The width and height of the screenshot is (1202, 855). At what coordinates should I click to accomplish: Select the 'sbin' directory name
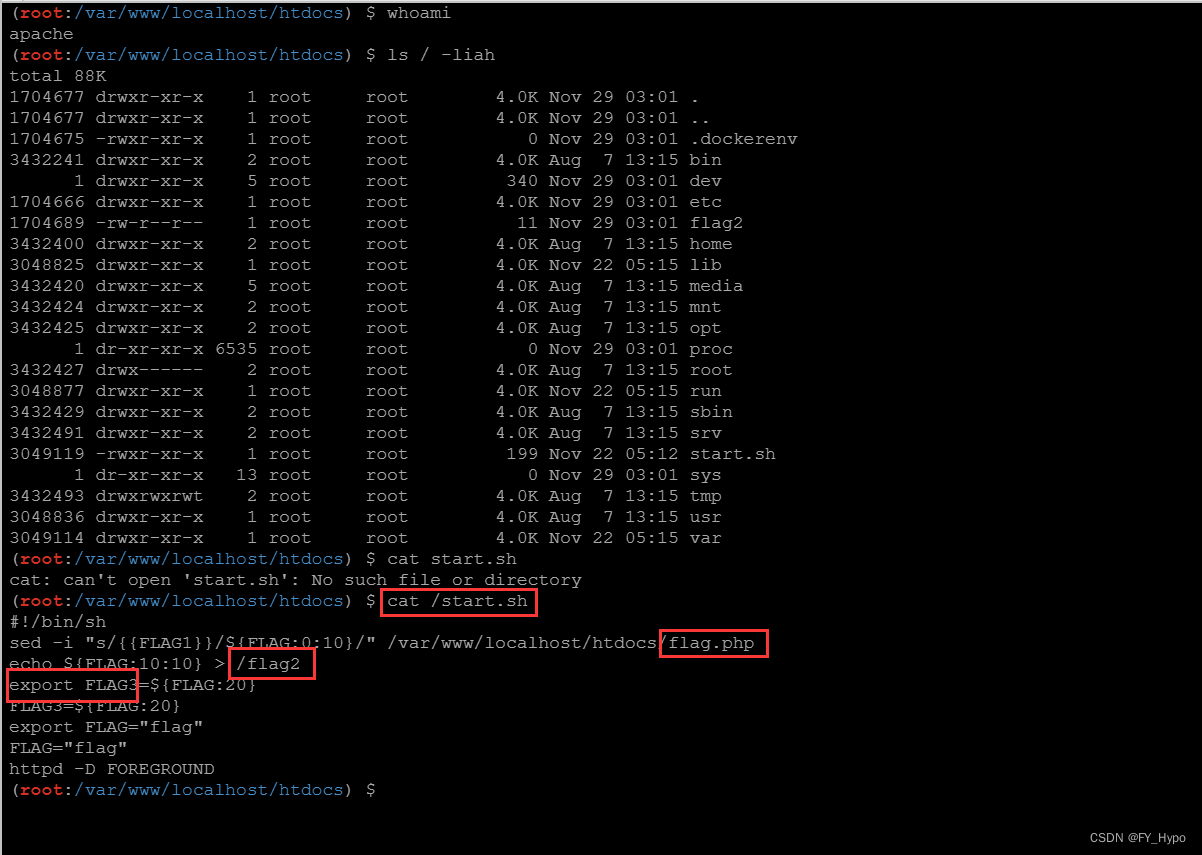pos(710,412)
